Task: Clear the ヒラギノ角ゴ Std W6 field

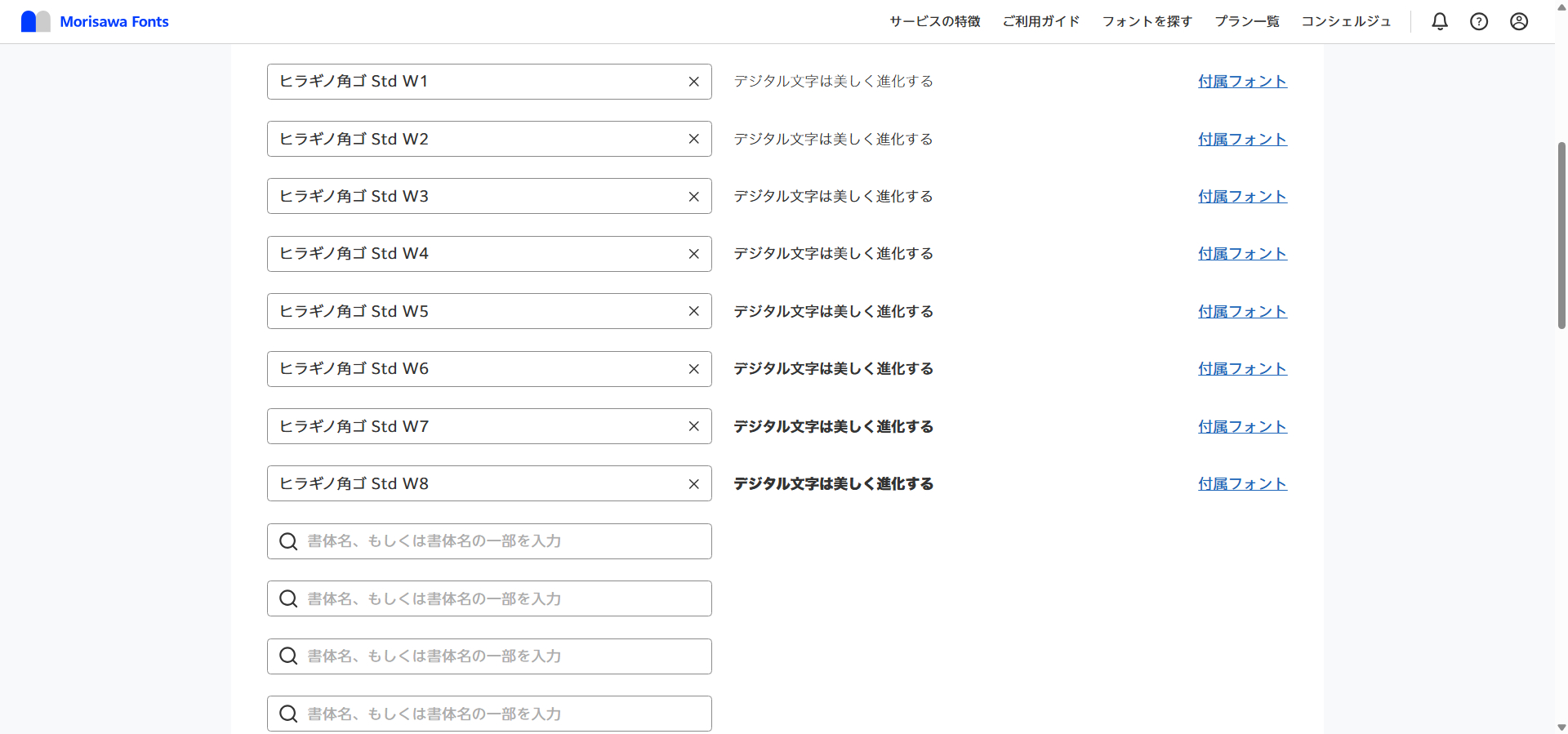Action: (693, 369)
